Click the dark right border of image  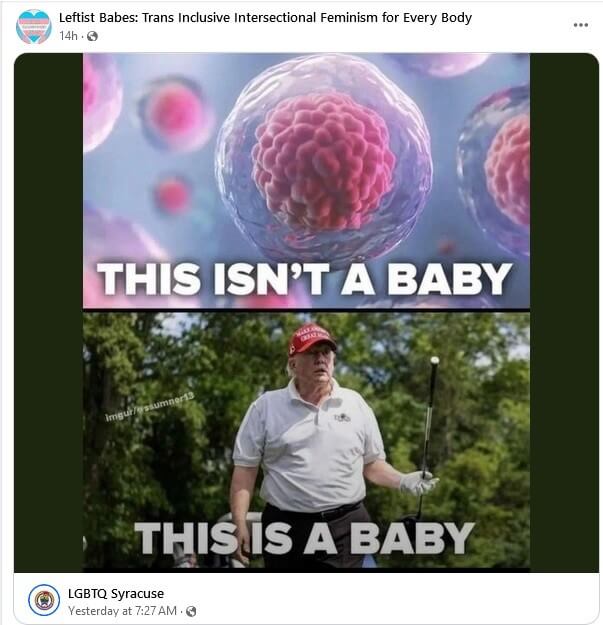point(564,312)
